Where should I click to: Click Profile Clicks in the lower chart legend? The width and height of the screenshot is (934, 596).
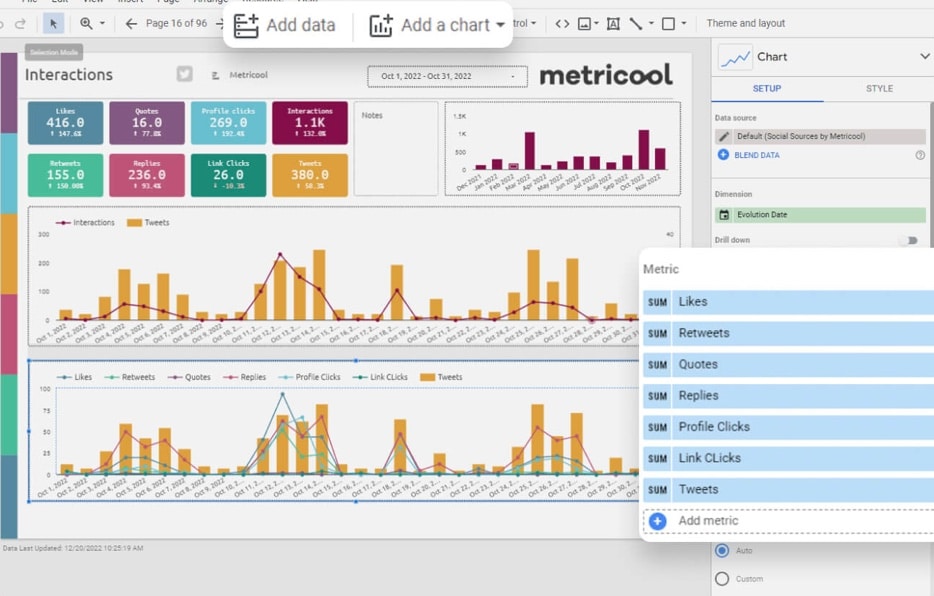point(317,377)
